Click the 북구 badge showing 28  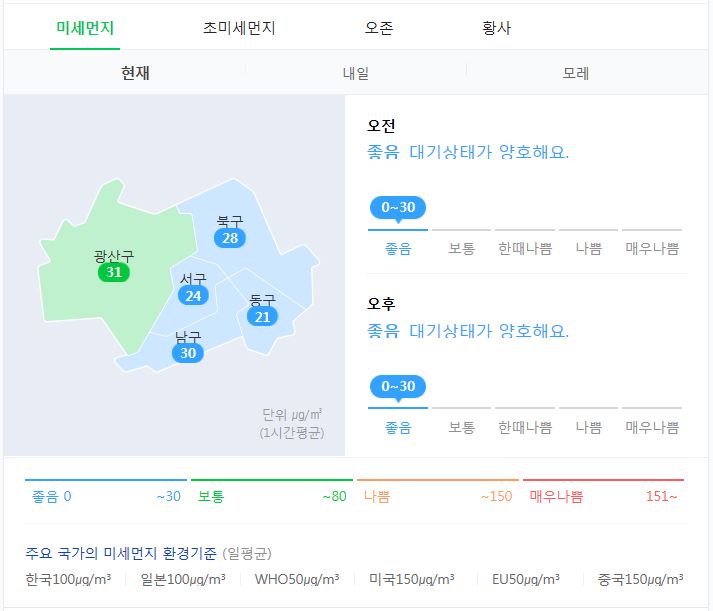230,238
